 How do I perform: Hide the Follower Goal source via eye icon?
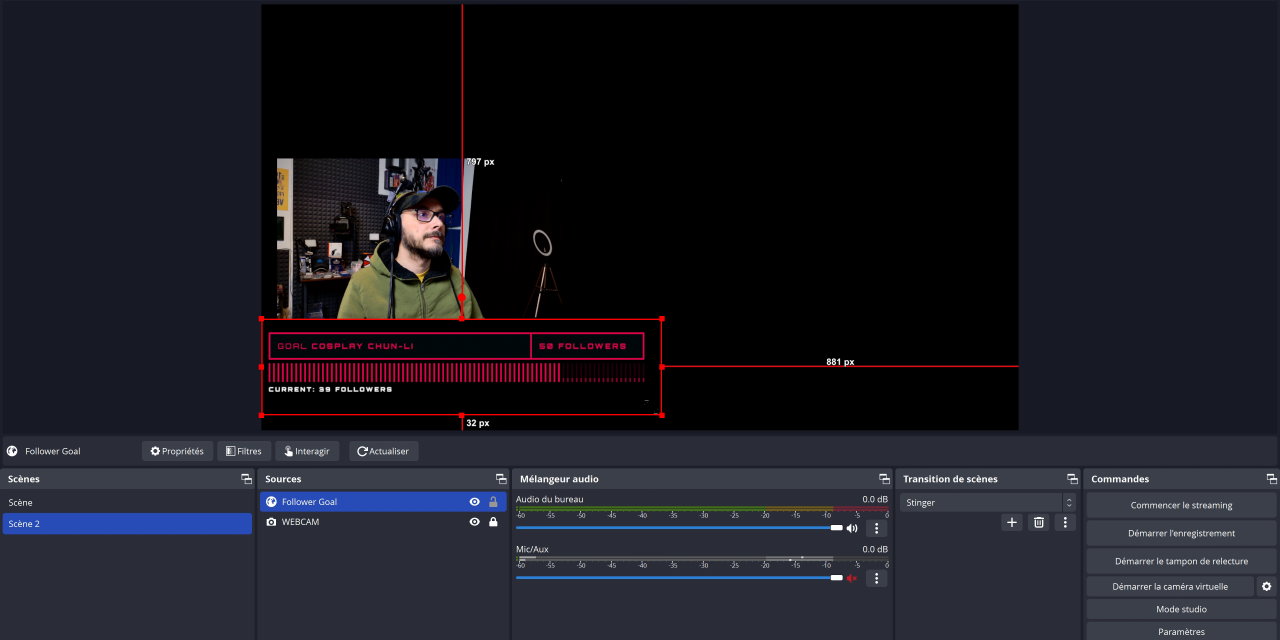(x=474, y=502)
